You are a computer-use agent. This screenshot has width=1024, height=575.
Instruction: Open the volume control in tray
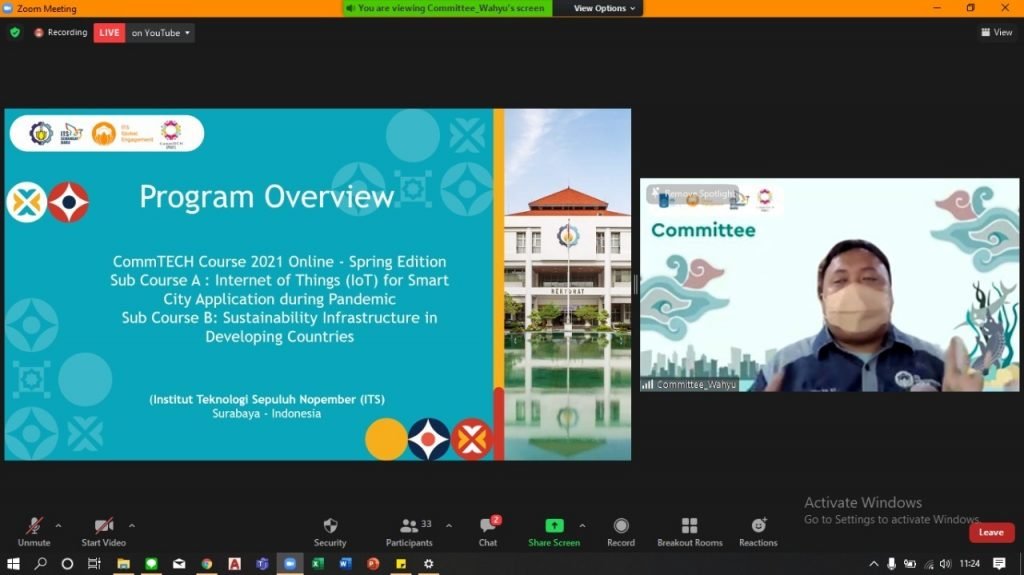(x=945, y=563)
